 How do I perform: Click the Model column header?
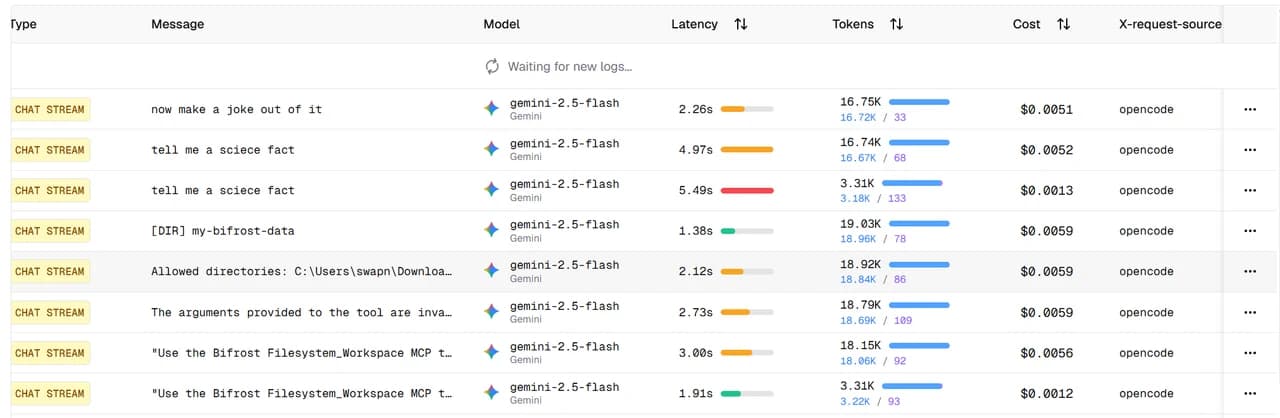pyautogui.click(x=501, y=24)
